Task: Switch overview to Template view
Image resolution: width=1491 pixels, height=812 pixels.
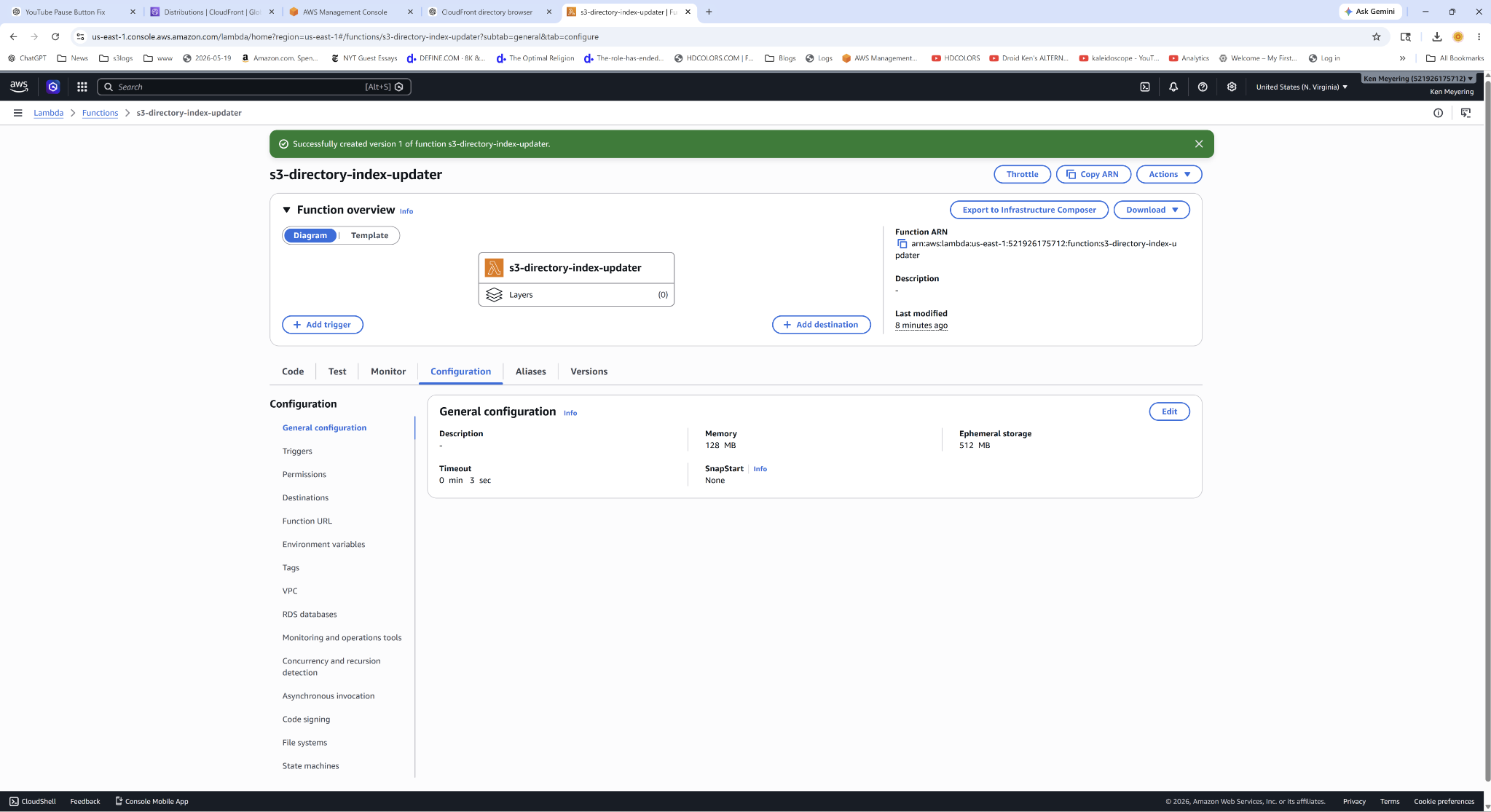Action: point(369,235)
